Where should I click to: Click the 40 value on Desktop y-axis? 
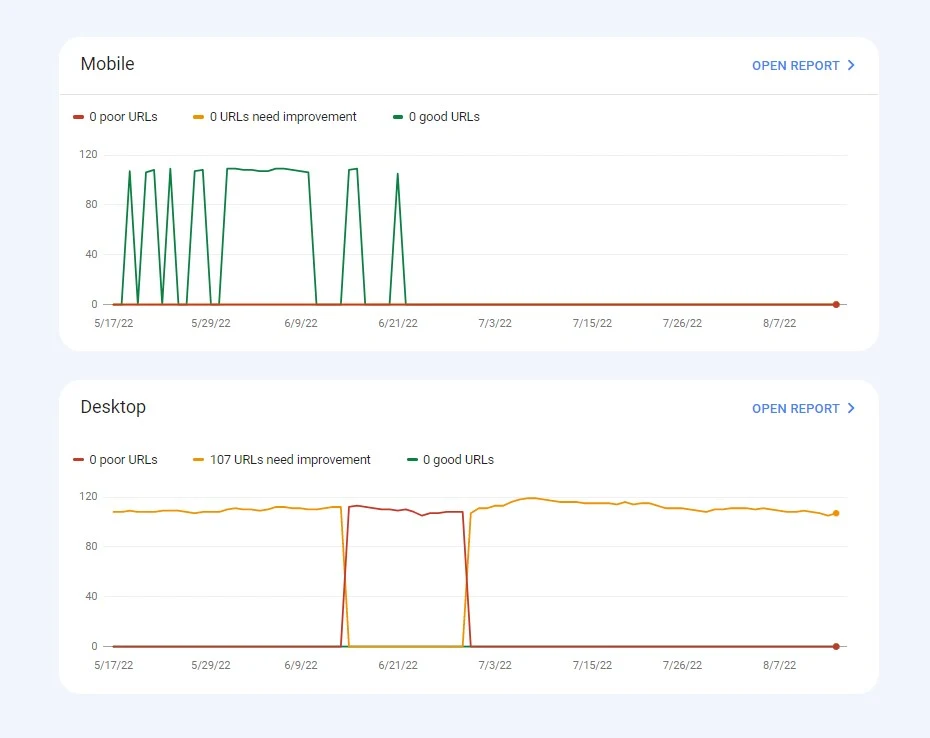[91, 596]
